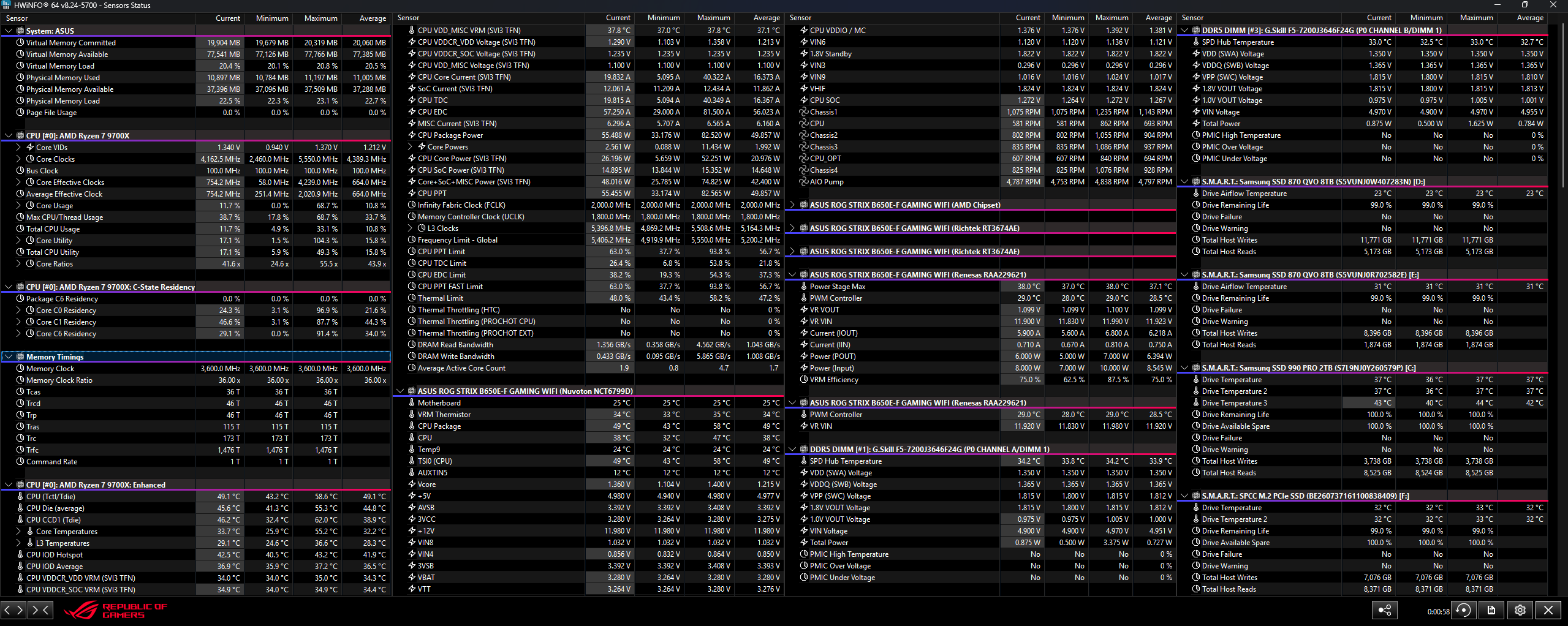This screenshot has height=626, width=1568.
Task: Expand the L3 Clocks row
Action: 410,228
